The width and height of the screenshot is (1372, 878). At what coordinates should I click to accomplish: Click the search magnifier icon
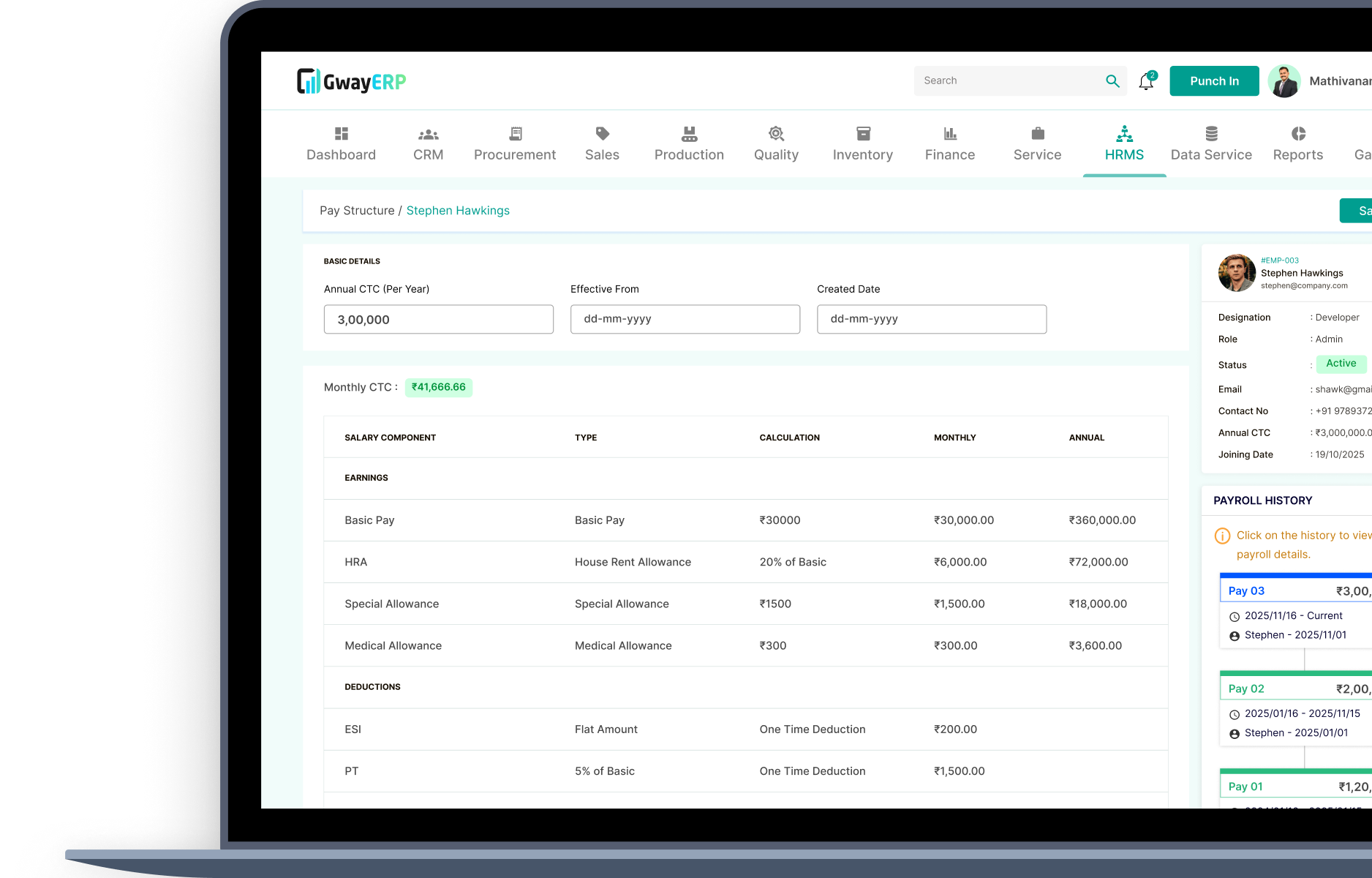[1112, 80]
